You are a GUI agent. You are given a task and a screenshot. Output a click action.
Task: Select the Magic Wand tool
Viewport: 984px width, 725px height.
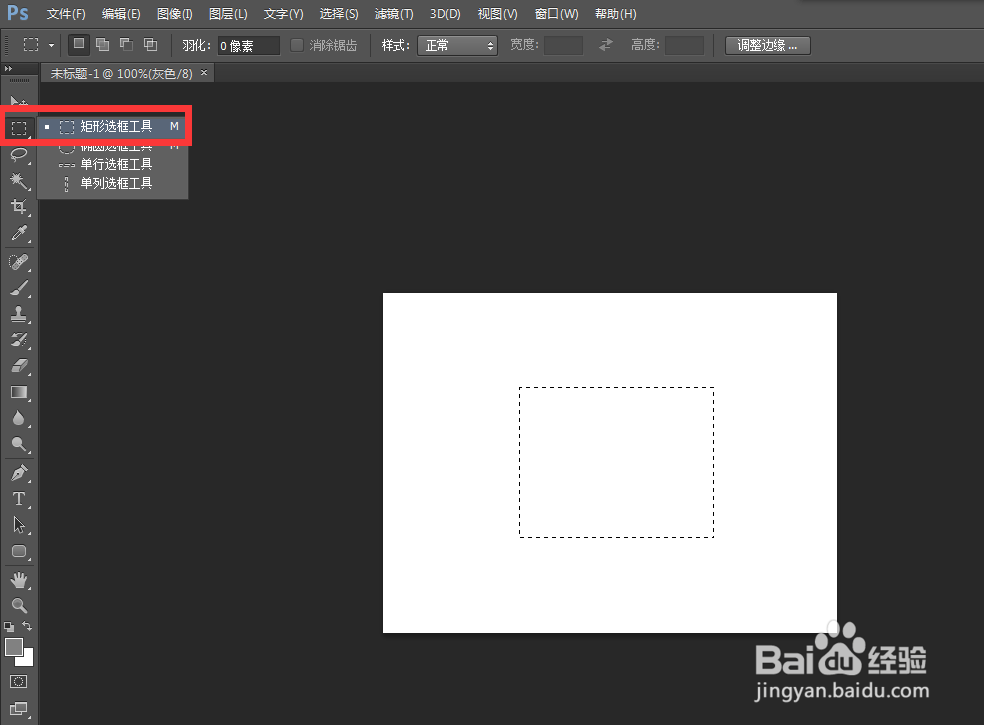click(19, 181)
